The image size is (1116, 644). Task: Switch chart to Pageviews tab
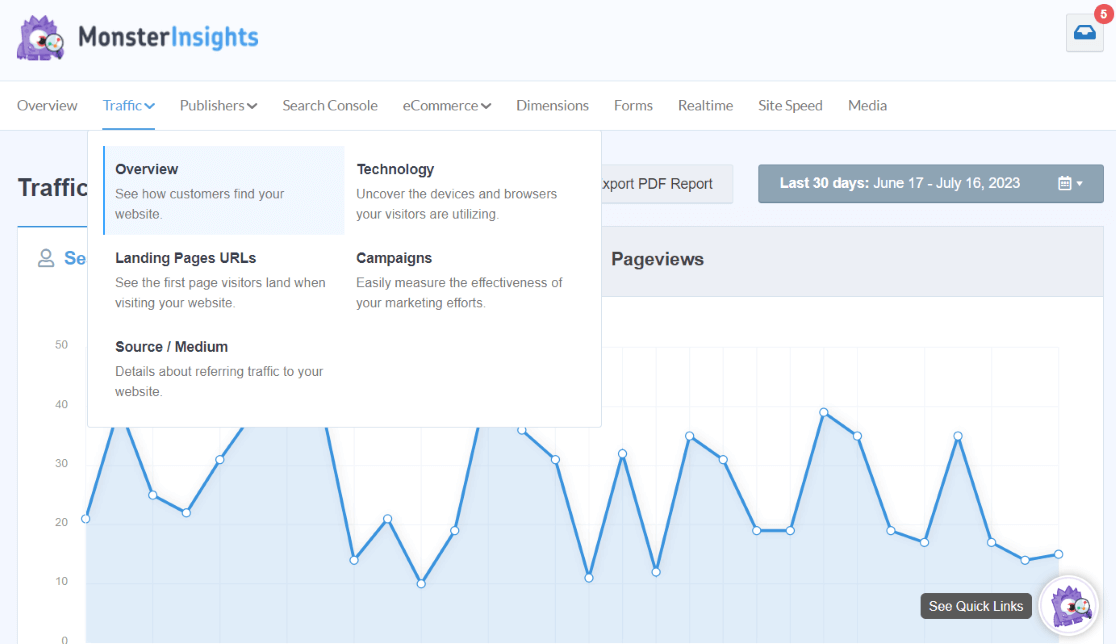(x=657, y=259)
